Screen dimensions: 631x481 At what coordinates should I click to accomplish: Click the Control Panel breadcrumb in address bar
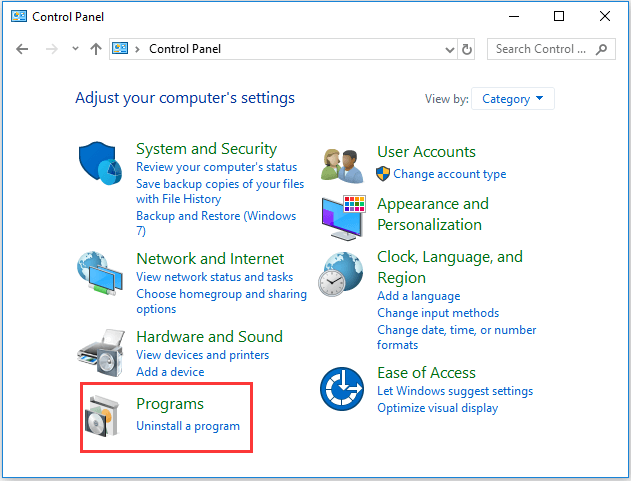coord(185,49)
